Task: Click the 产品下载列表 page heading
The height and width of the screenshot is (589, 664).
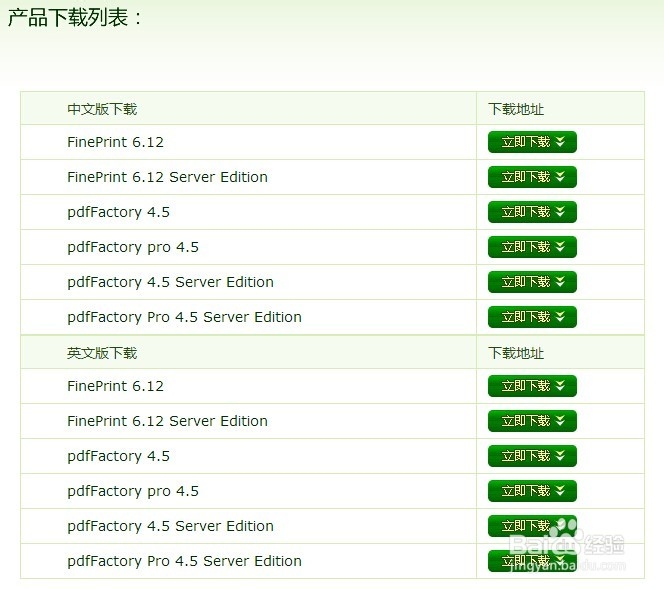Action: click(x=75, y=18)
